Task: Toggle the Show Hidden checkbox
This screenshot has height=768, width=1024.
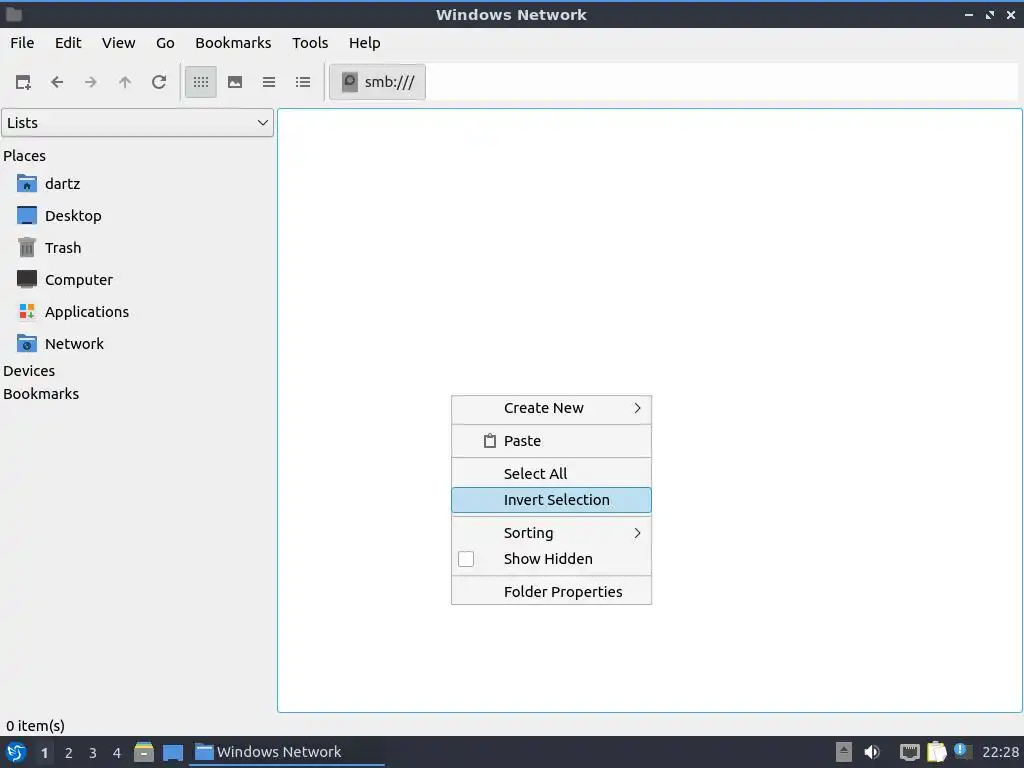Action: coord(466,559)
